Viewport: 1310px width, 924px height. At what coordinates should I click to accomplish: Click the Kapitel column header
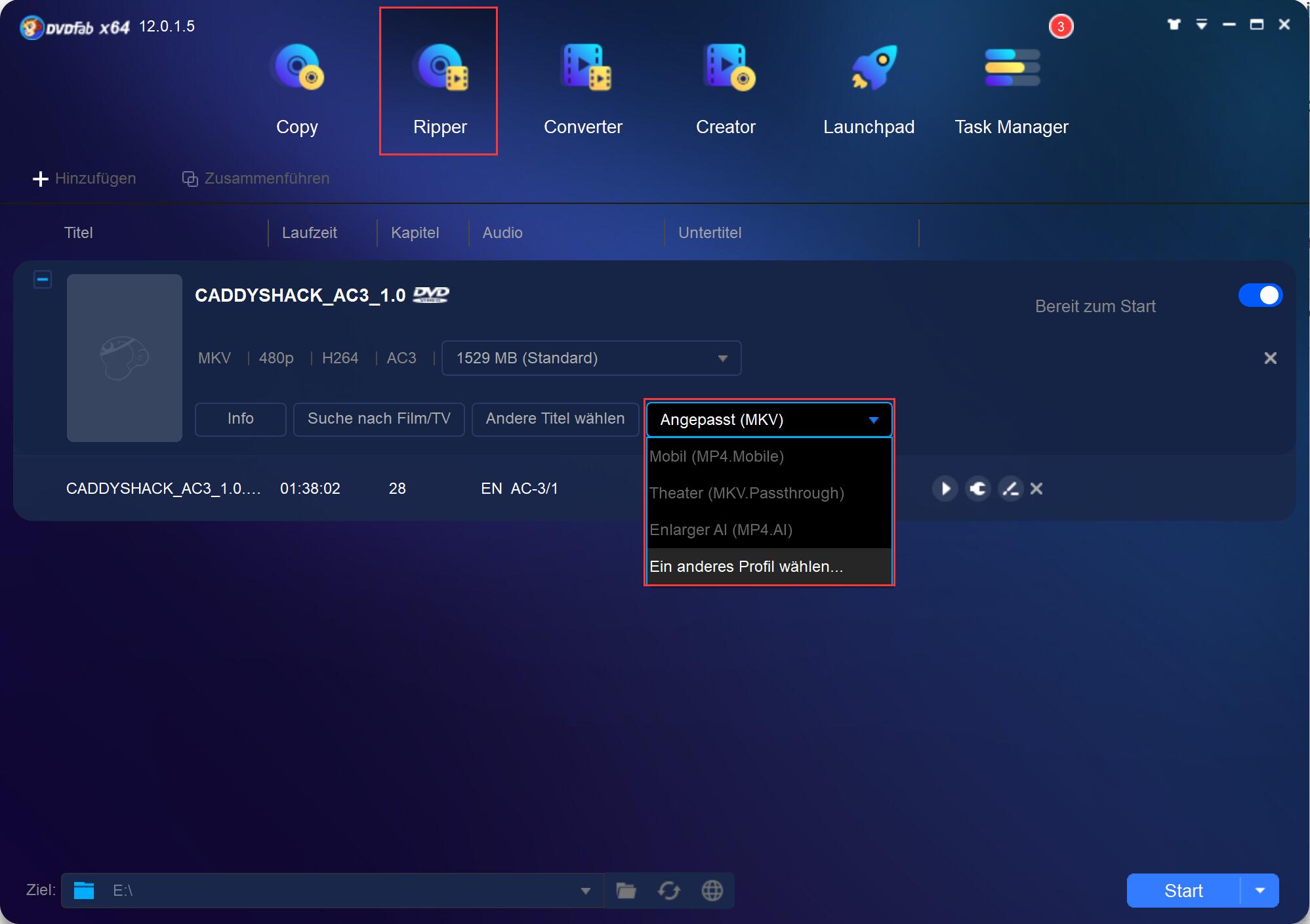point(415,233)
